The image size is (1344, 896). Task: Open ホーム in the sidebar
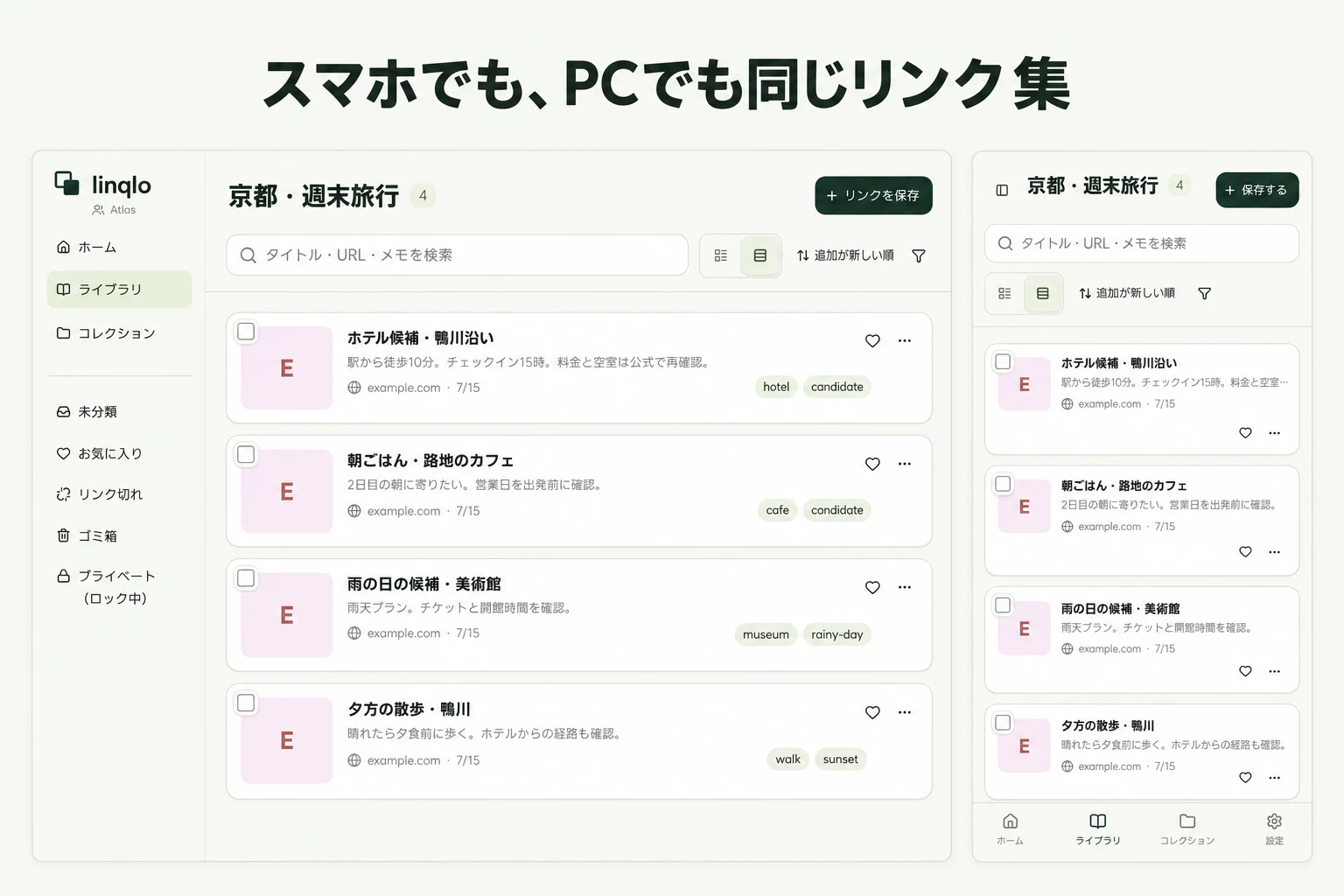tap(119, 248)
